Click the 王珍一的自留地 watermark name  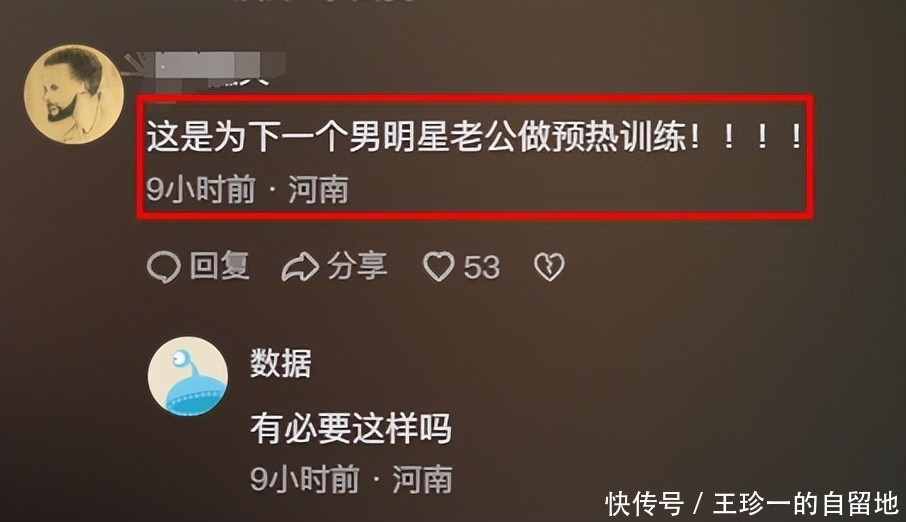[805, 504]
